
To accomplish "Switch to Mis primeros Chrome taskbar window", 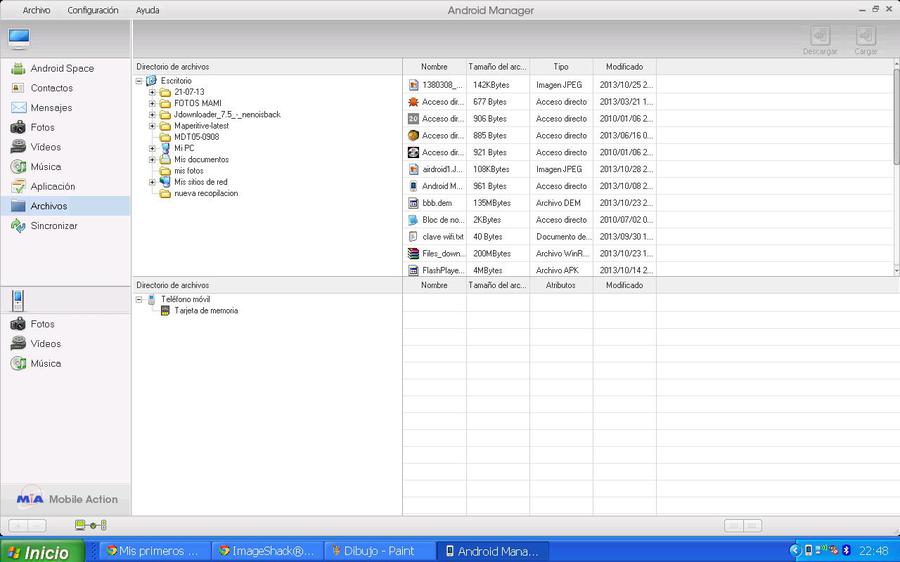I will click(x=156, y=551).
